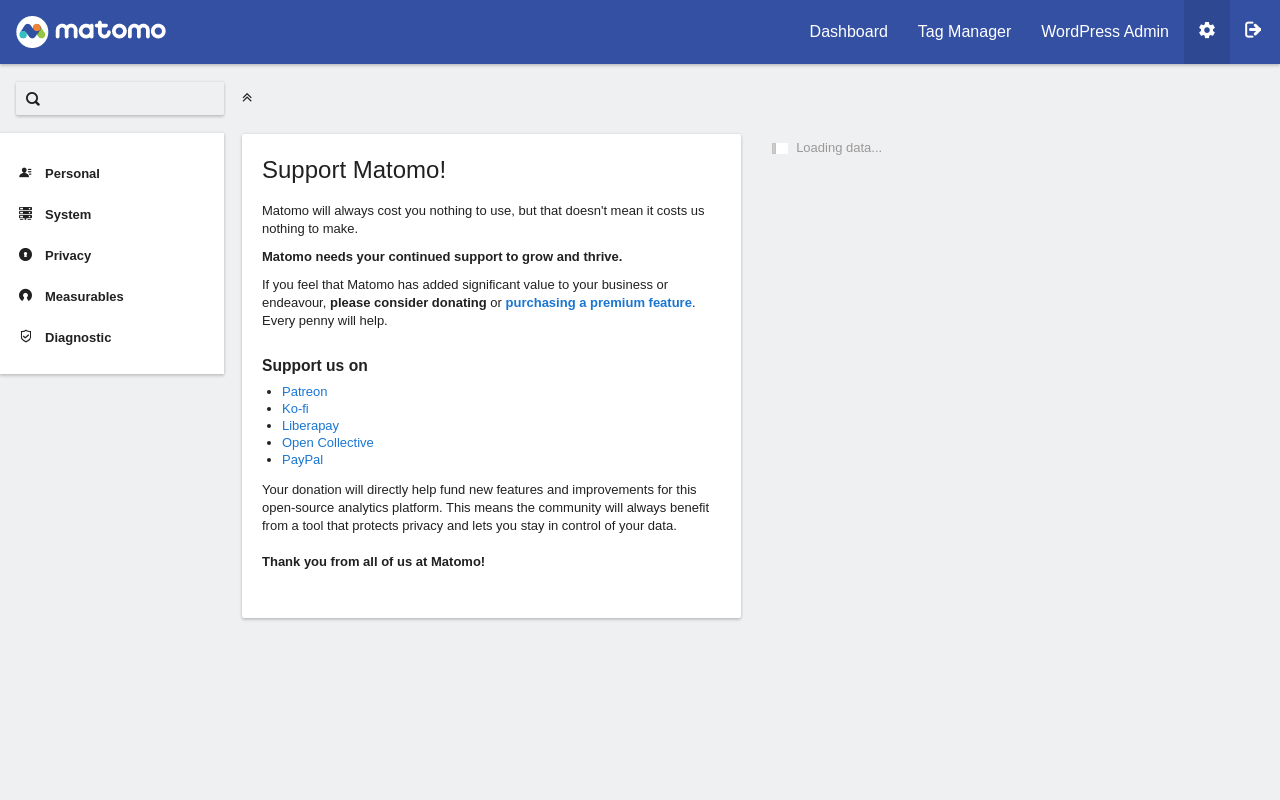Click the sign out icon
The width and height of the screenshot is (1280, 800).
click(x=1253, y=31)
